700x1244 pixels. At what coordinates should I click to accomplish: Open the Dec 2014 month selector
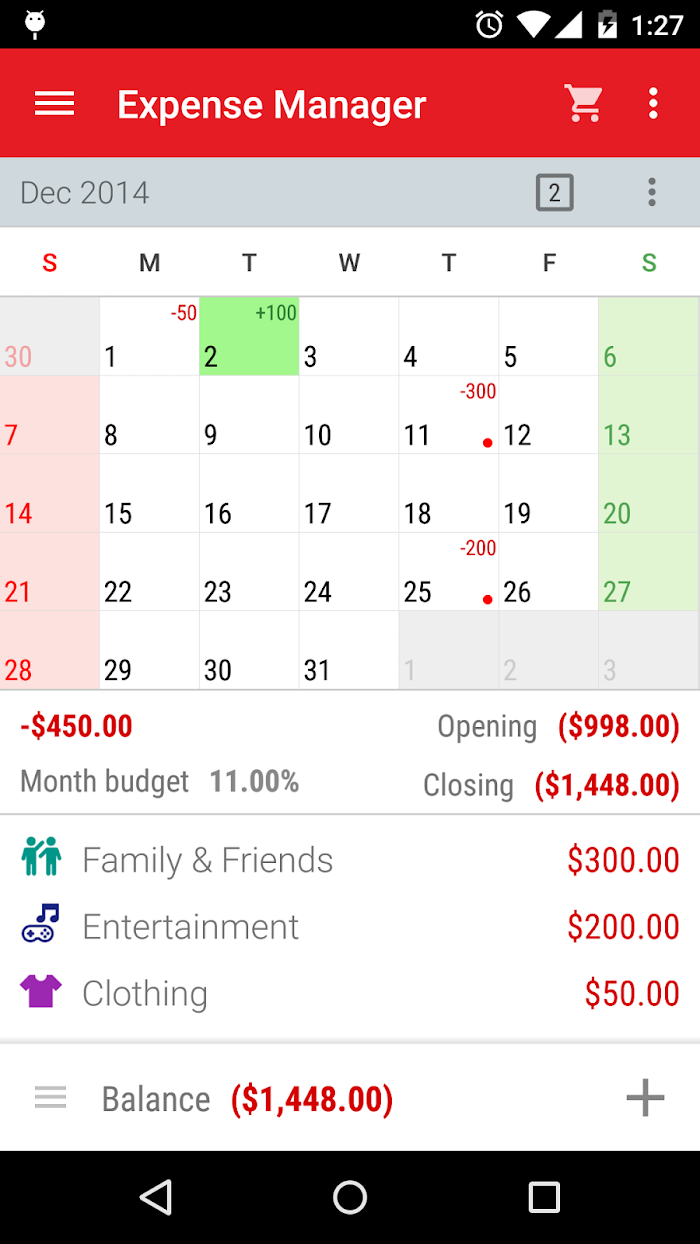85,192
